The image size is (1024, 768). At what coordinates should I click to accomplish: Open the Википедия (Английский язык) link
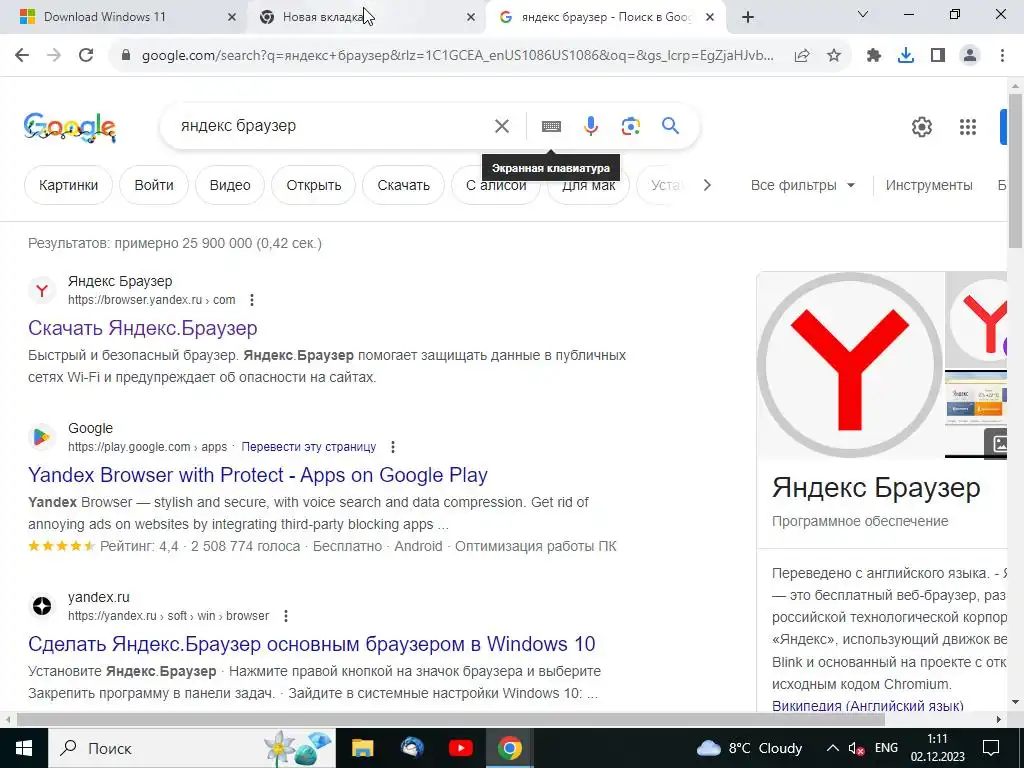pos(867,706)
